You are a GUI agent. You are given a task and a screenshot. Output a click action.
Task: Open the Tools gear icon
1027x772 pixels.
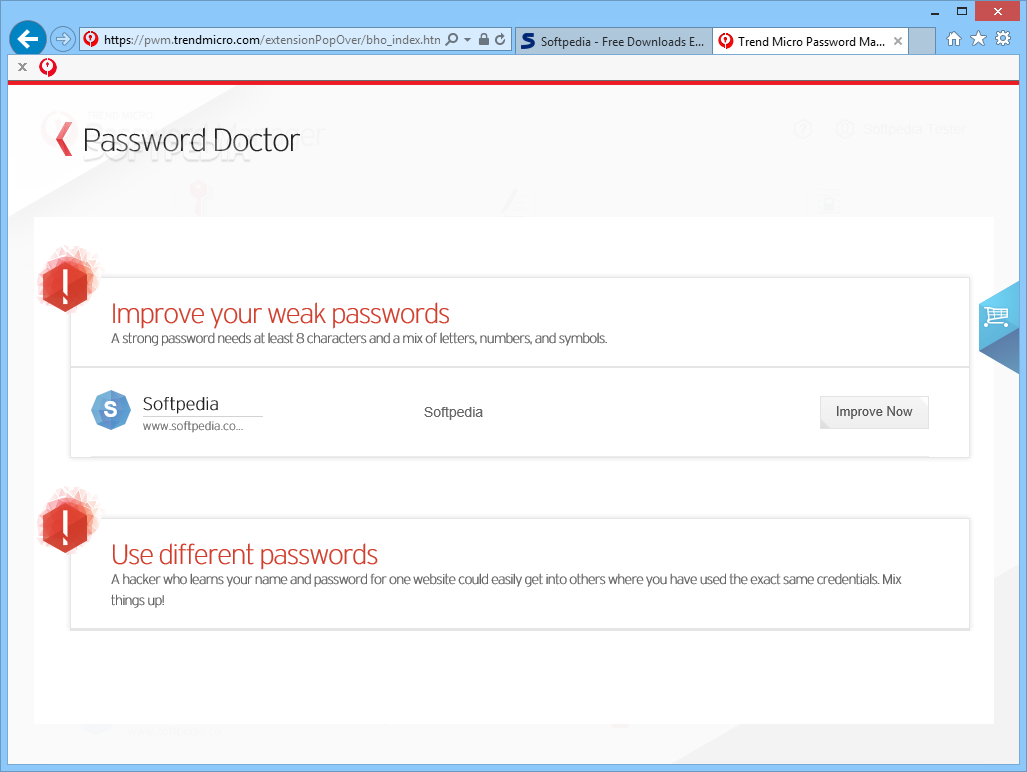(x=1003, y=39)
